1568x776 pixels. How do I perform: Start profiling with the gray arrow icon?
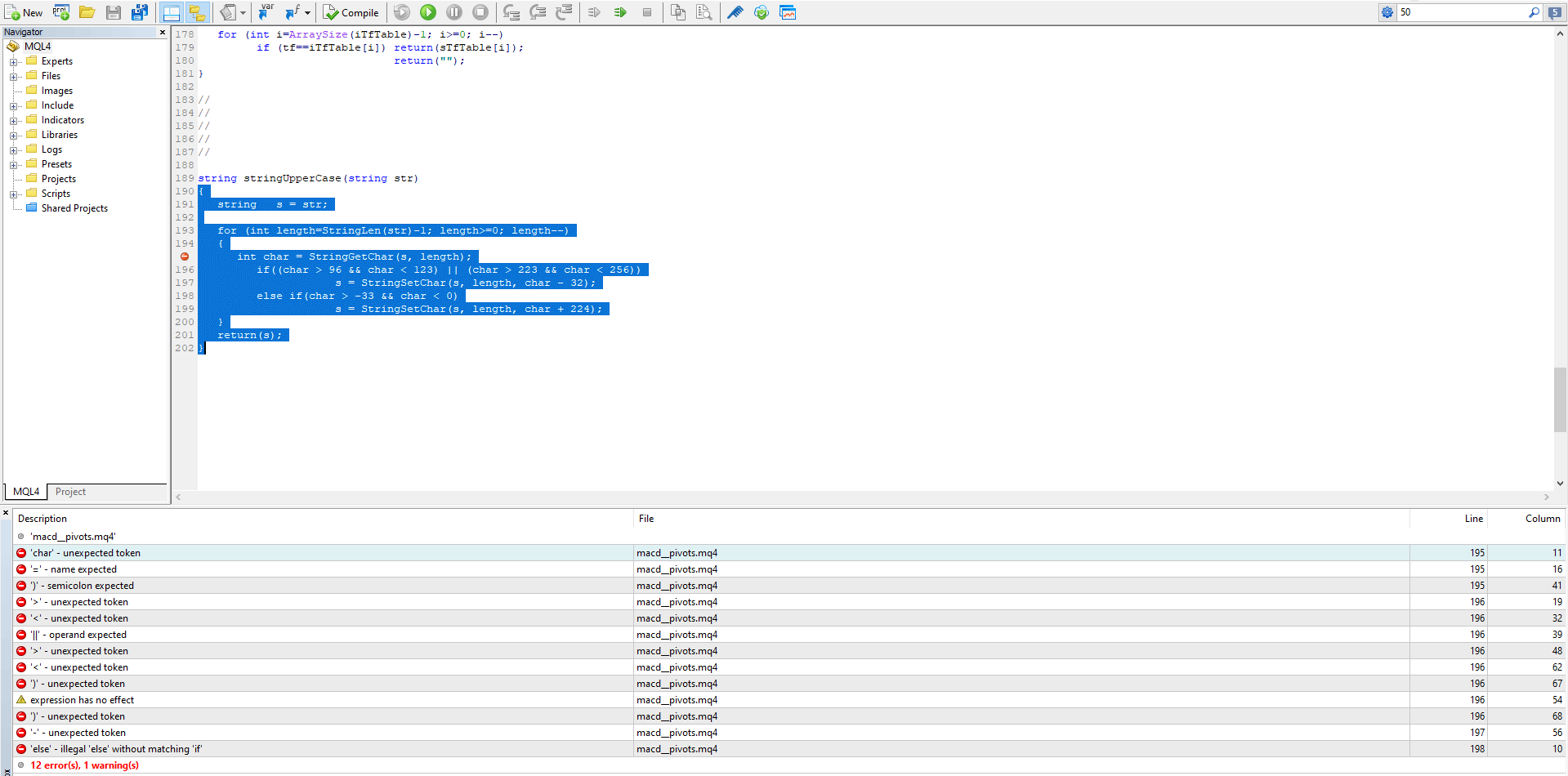tap(595, 12)
